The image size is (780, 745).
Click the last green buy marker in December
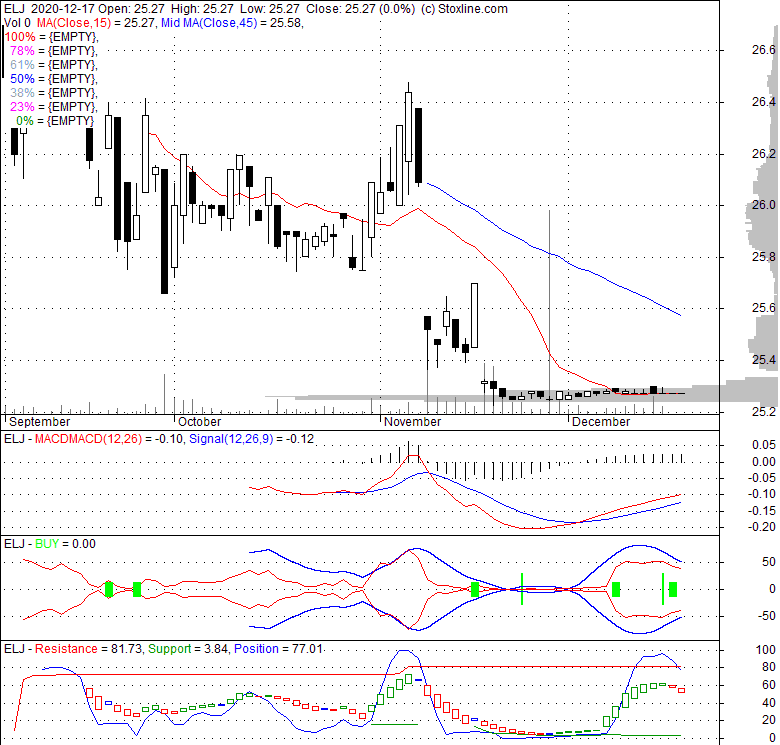pyautogui.click(x=673, y=589)
